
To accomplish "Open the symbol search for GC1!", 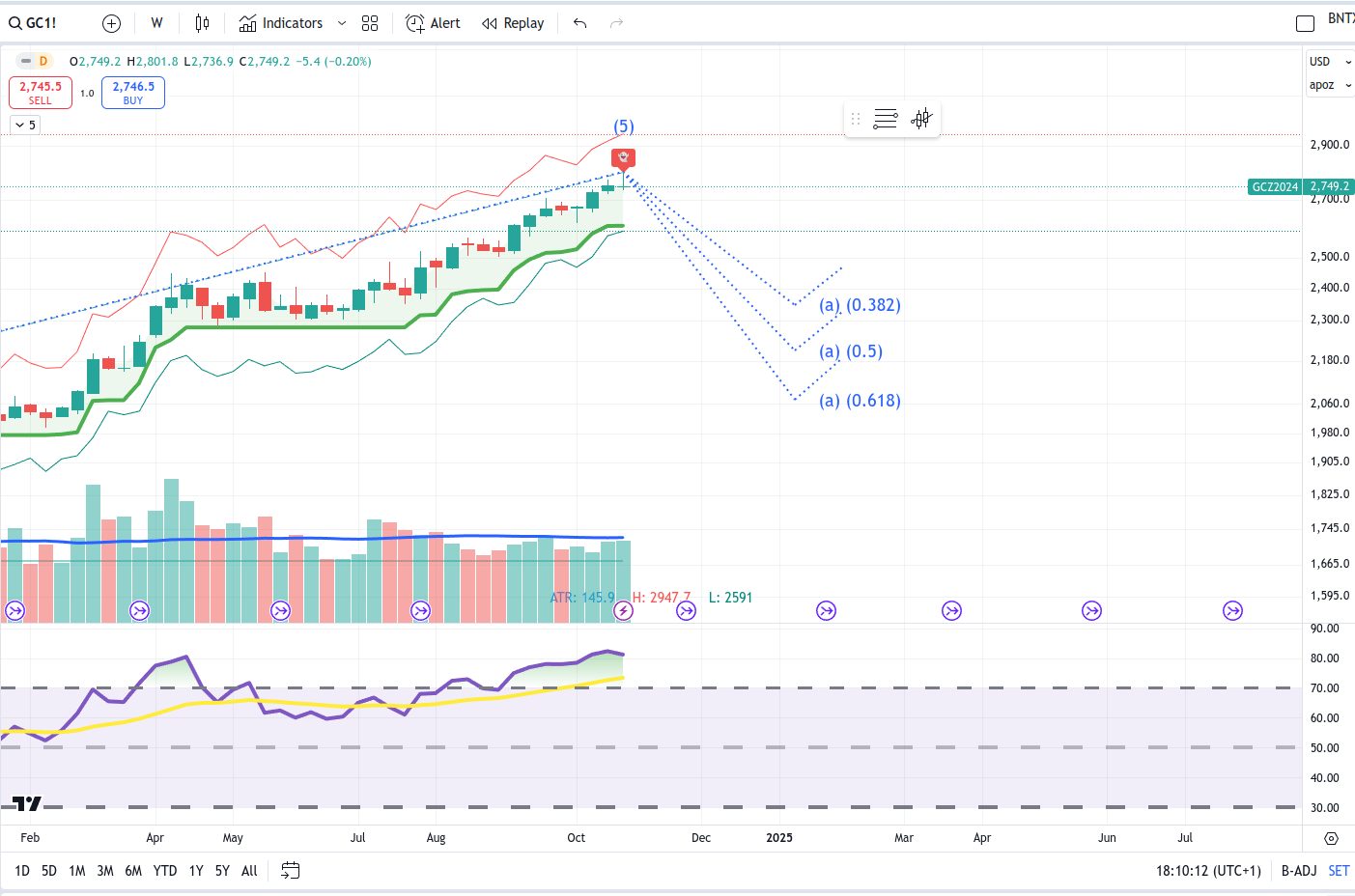I will point(33,22).
